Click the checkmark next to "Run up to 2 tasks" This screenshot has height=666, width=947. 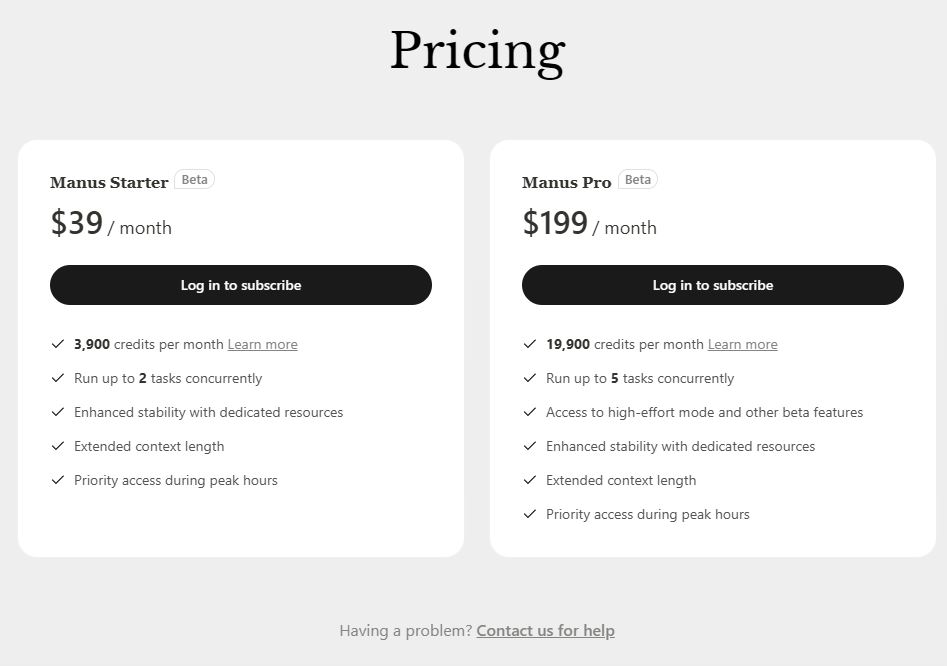tap(58, 378)
